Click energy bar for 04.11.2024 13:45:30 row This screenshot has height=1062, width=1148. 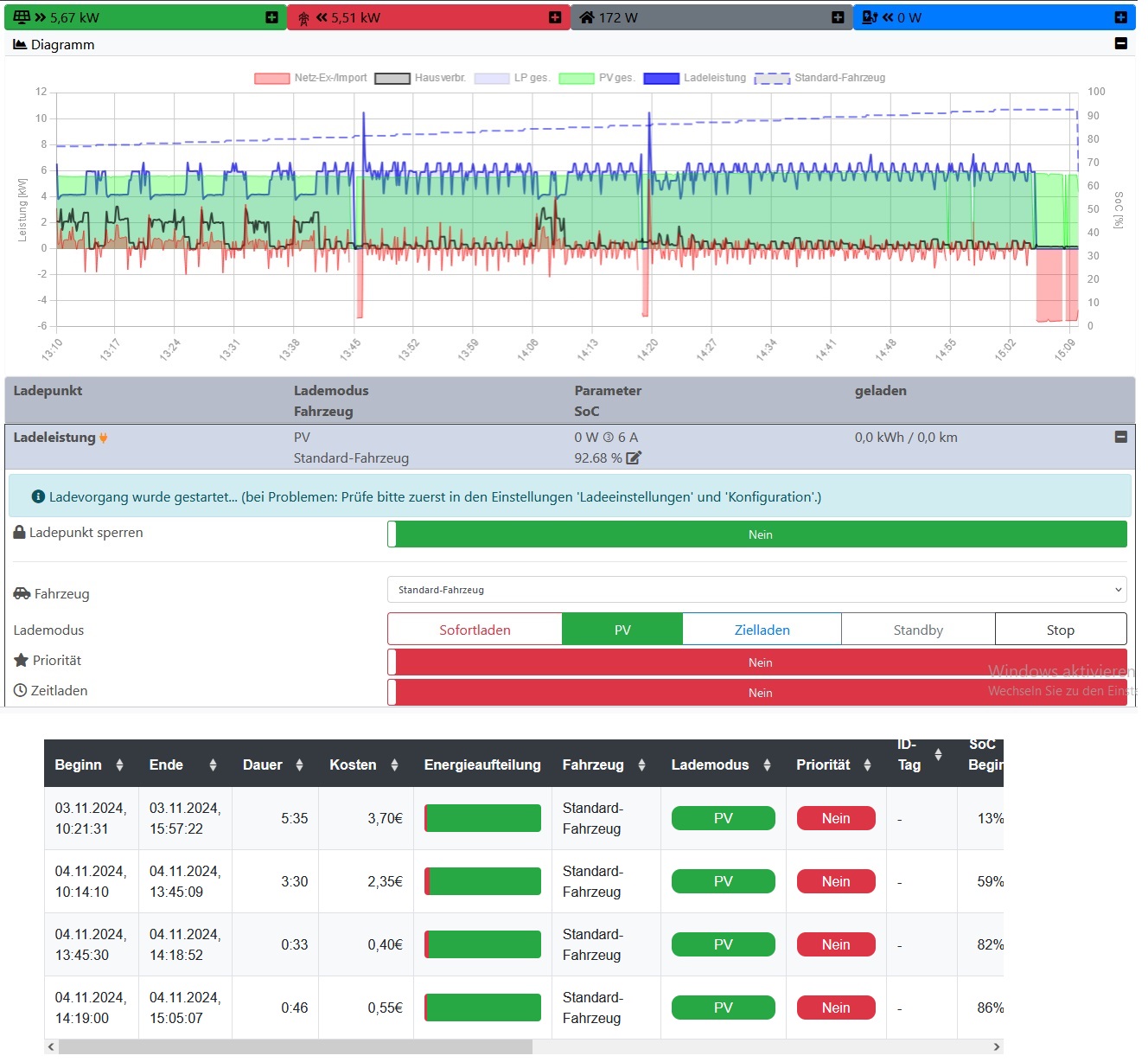point(482,944)
